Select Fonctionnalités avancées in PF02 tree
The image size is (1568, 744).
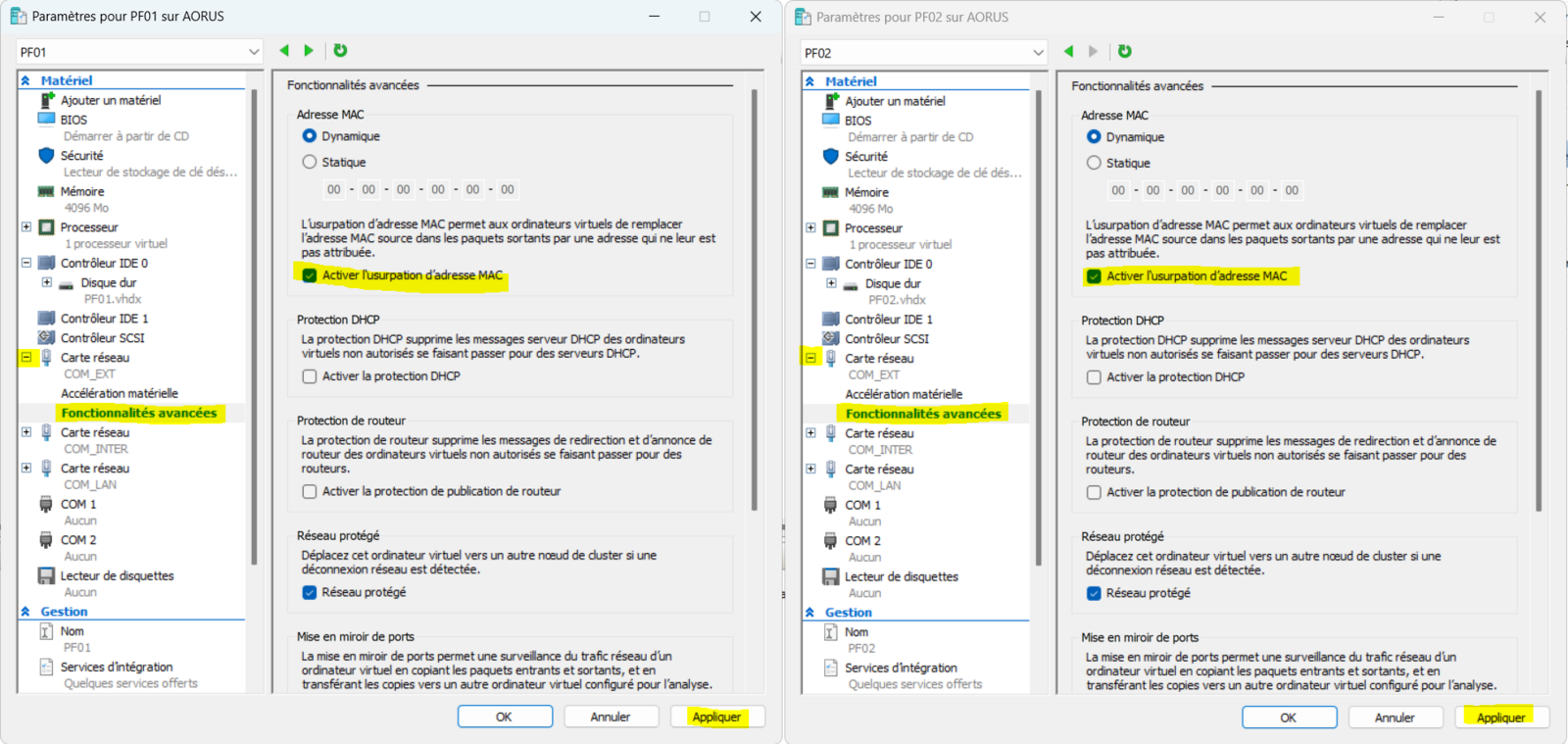tap(923, 414)
